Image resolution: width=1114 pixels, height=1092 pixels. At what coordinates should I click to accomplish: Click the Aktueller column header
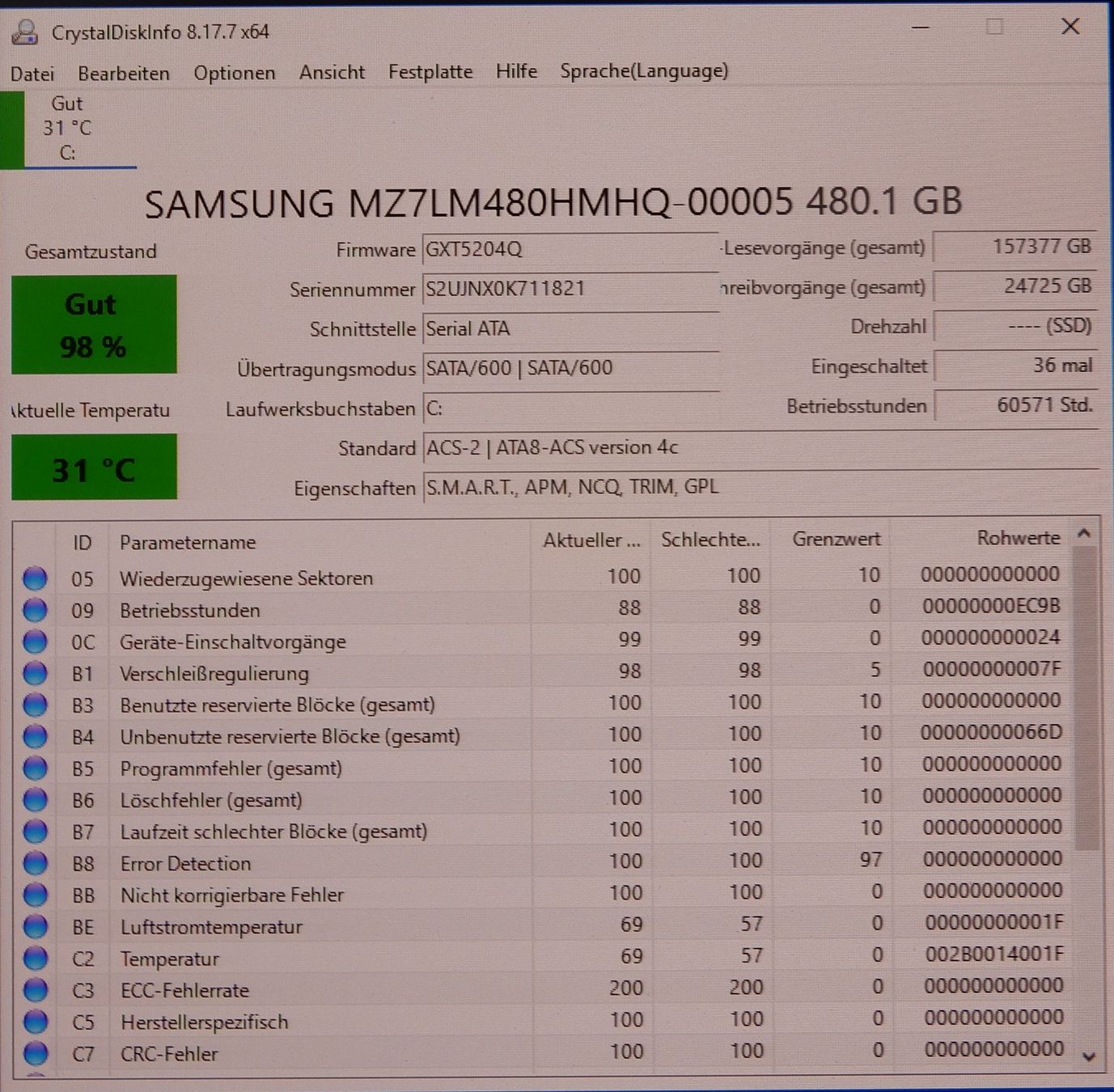click(591, 540)
